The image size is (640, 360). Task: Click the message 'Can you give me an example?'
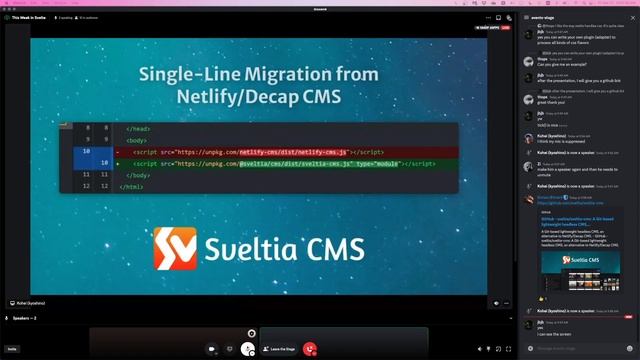[x=562, y=64]
